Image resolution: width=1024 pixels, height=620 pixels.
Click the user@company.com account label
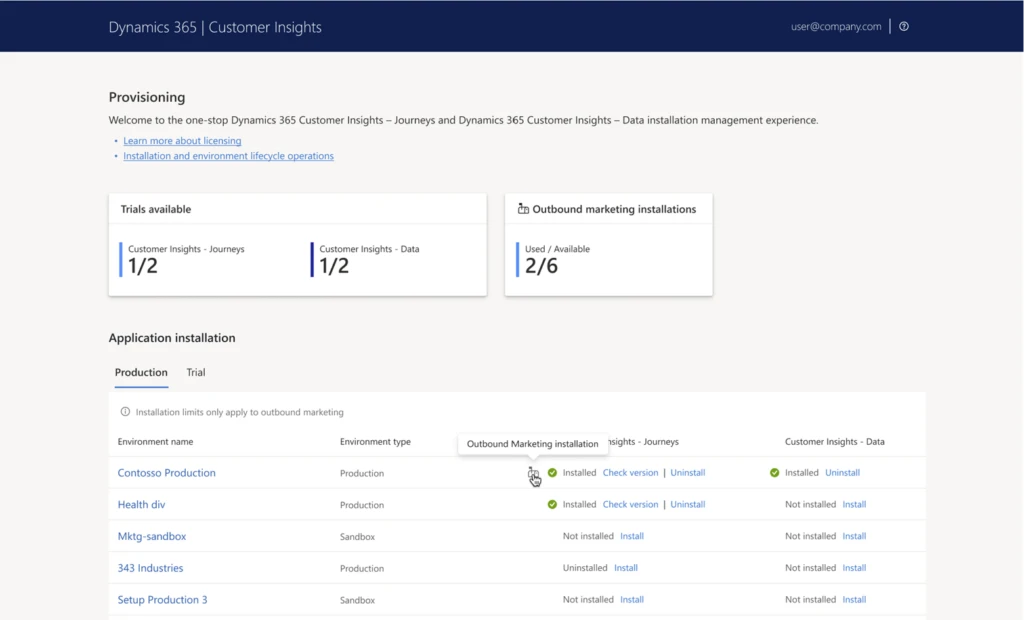tap(836, 27)
